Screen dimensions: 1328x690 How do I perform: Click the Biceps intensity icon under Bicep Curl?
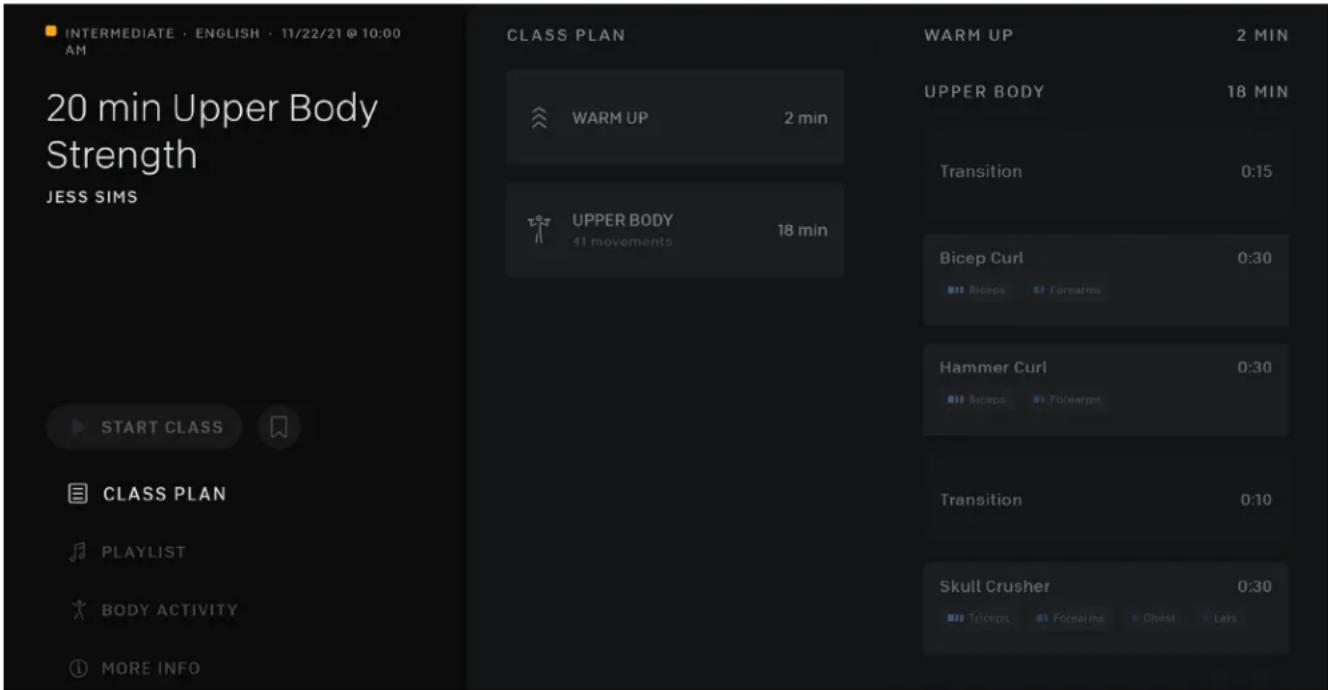pyautogui.click(x=955, y=290)
